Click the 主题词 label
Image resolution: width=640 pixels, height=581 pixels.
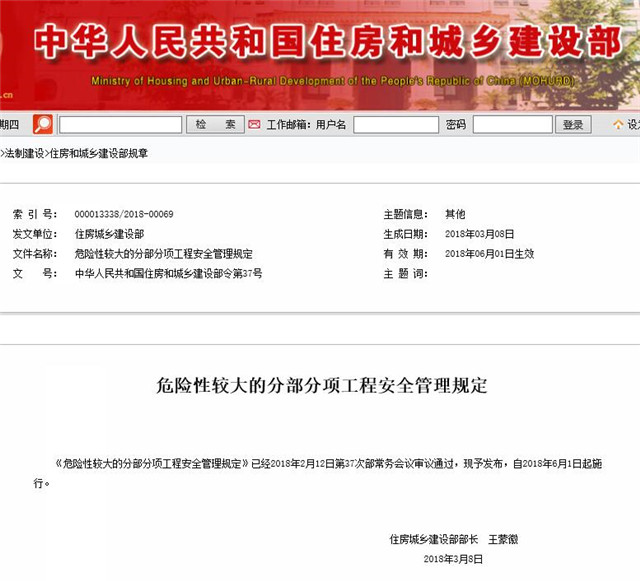pyautogui.click(x=405, y=273)
